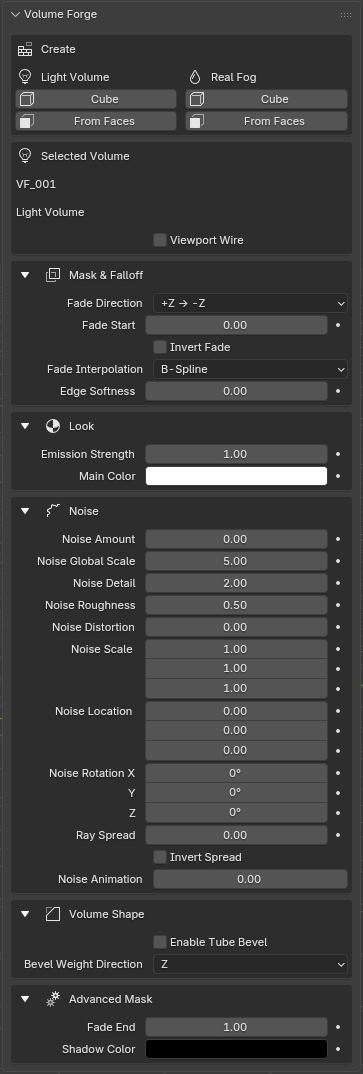Viewport: 363px width, 1074px height.
Task: Select the VF_001 volume name text
Action: [36, 184]
